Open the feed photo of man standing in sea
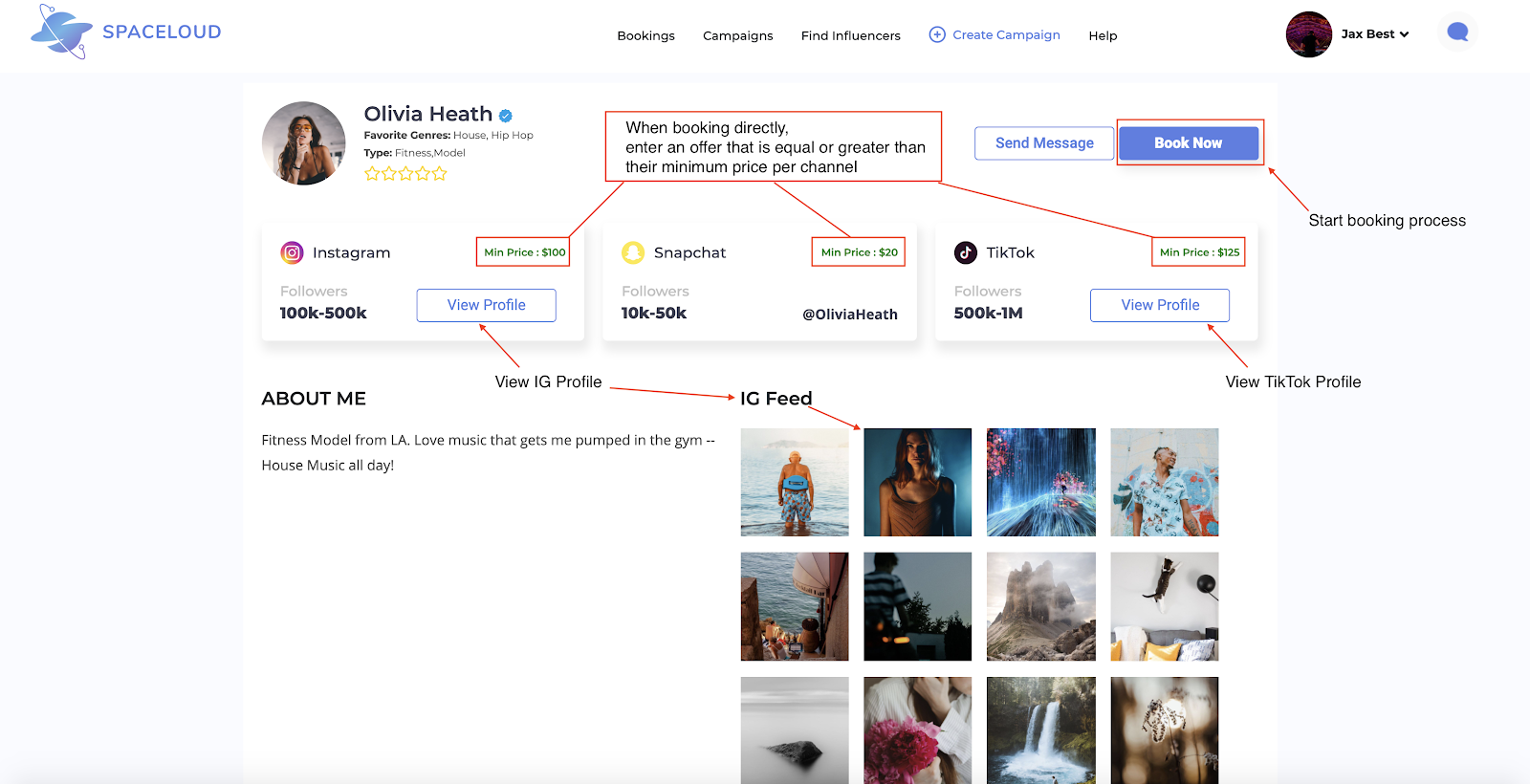Screen dimensions: 1530x784 [795, 482]
